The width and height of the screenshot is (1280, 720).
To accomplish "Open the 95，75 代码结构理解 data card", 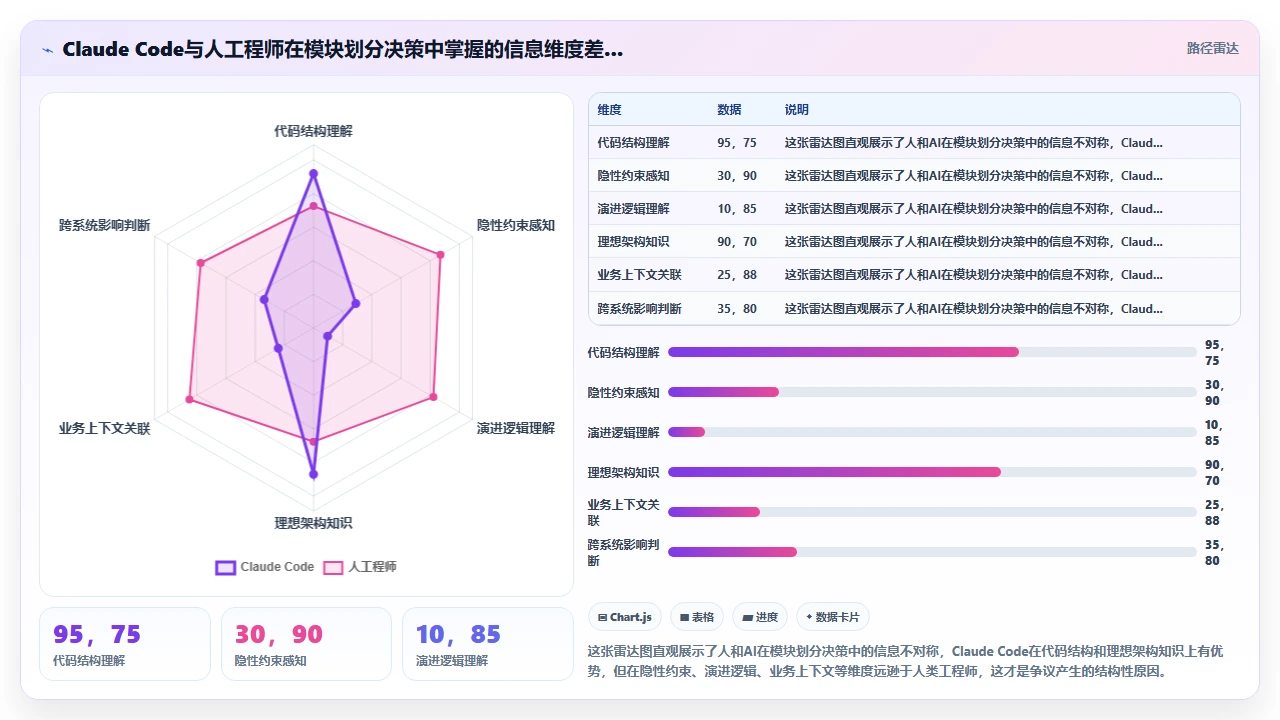I will (125, 644).
